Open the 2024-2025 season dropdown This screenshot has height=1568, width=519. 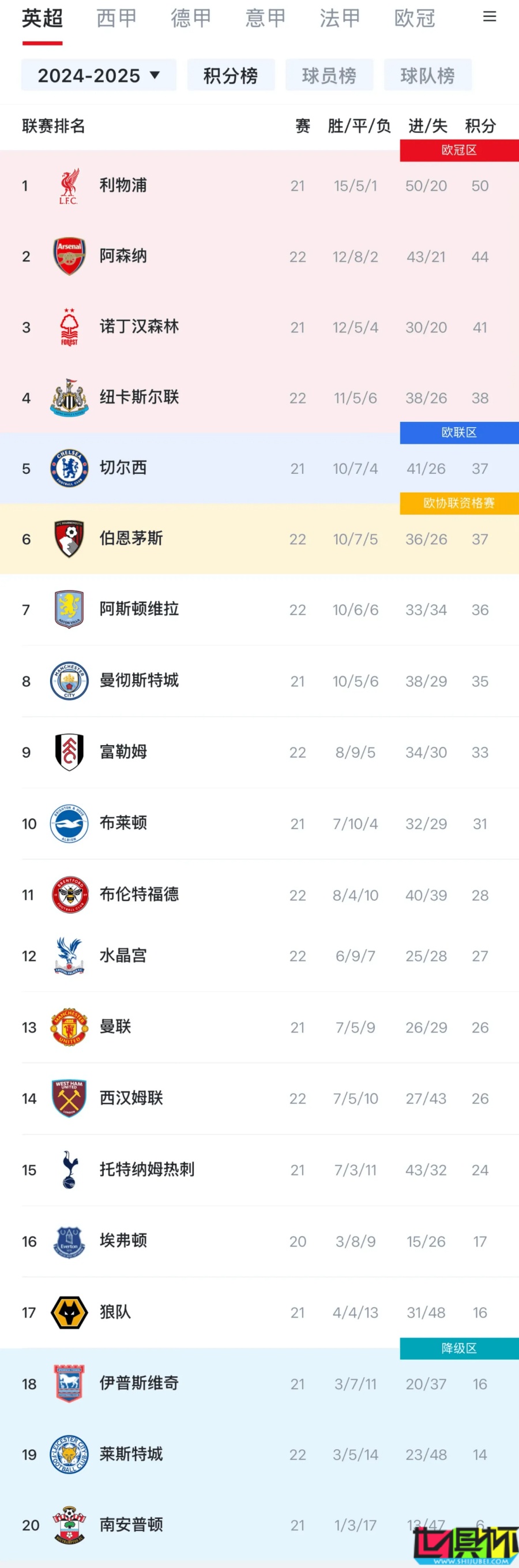click(98, 75)
